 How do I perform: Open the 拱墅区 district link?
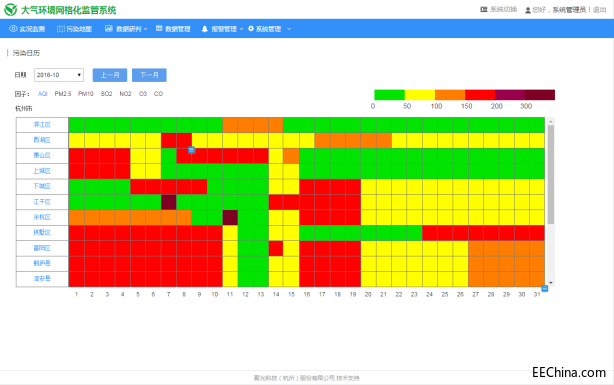(x=42, y=232)
